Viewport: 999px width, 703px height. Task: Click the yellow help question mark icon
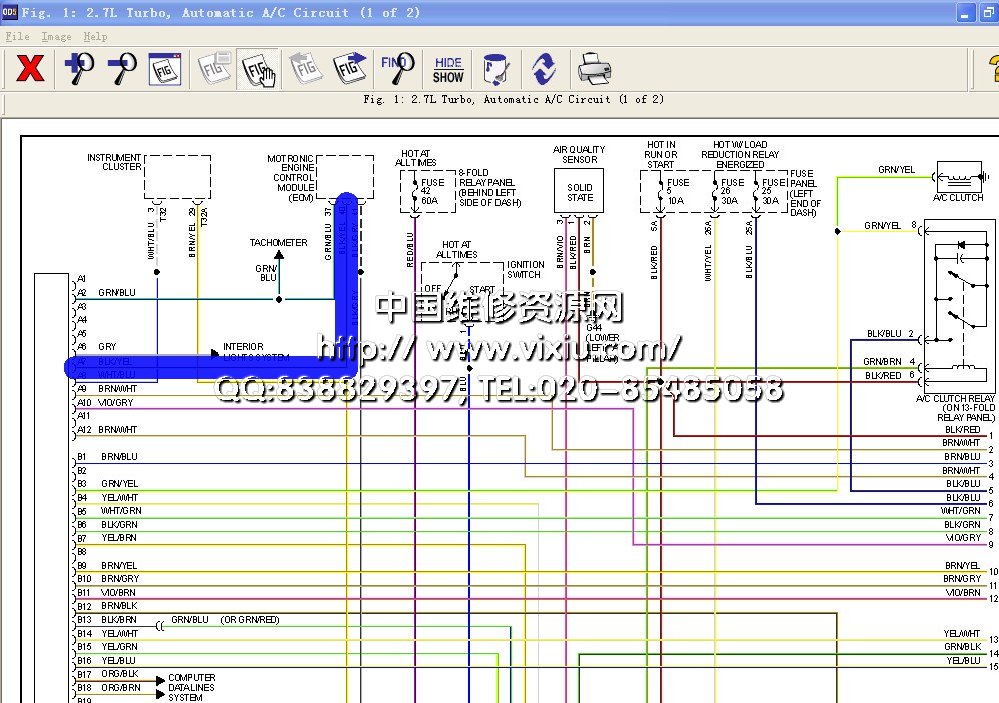pos(991,69)
